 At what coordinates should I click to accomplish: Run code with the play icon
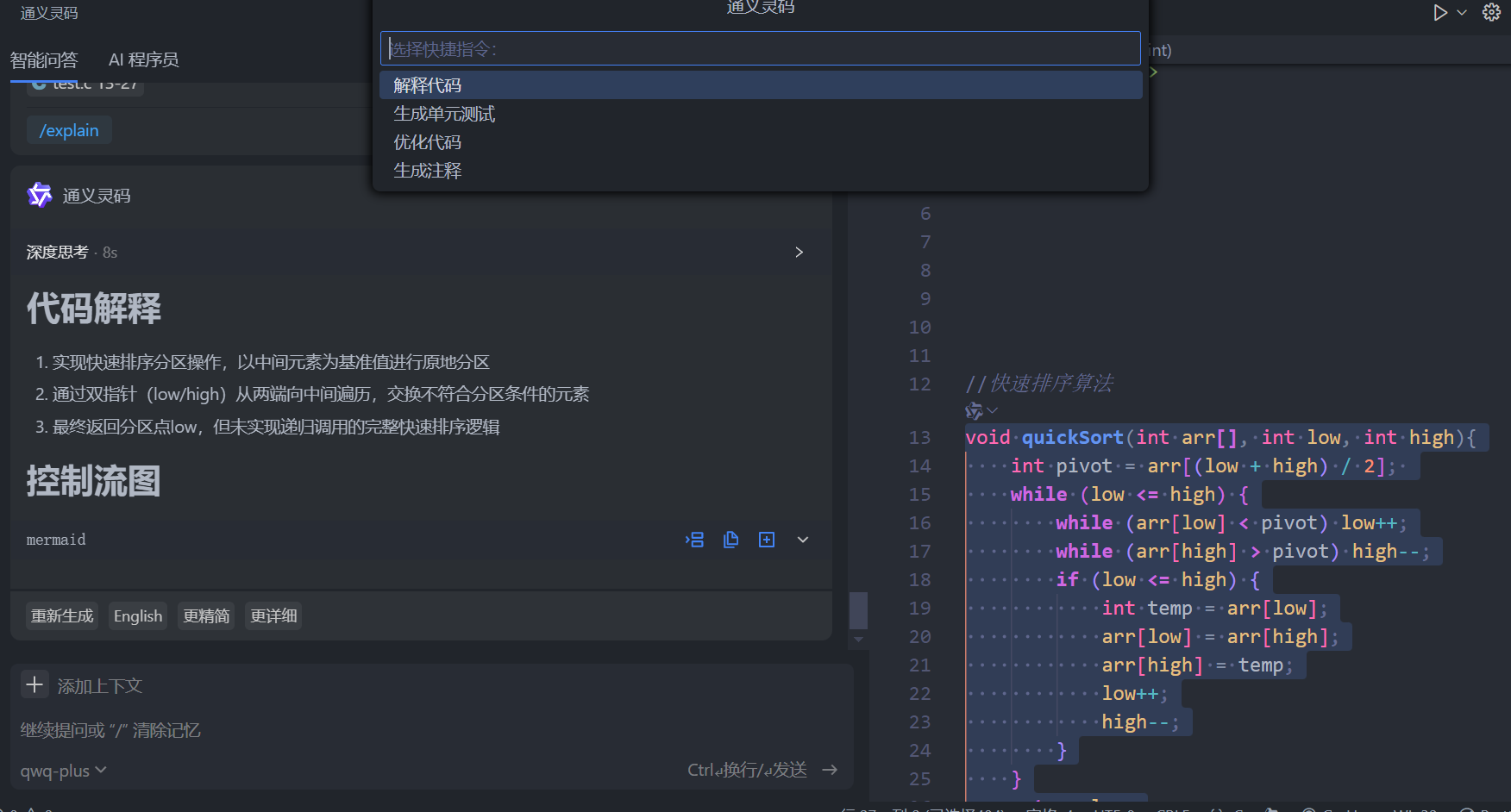pyautogui.click(x=1440, y=13)
